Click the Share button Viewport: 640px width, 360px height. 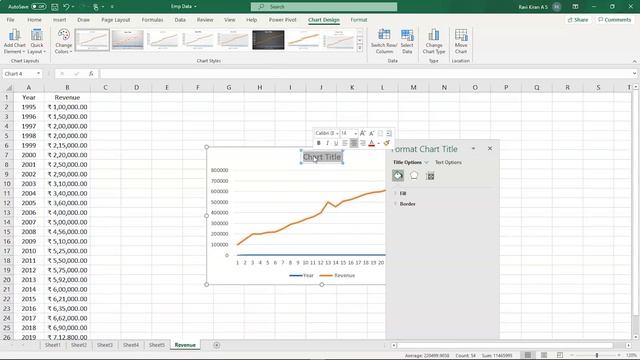[578, 20]
